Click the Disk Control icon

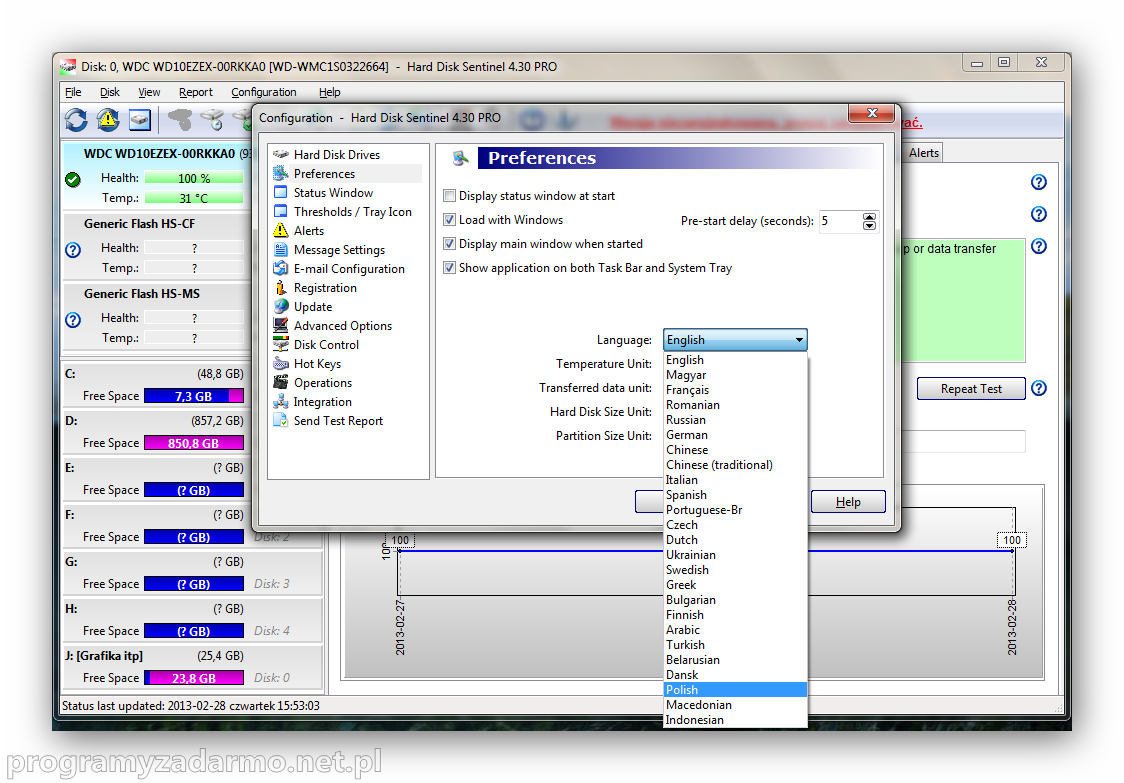tap(281, 344)
